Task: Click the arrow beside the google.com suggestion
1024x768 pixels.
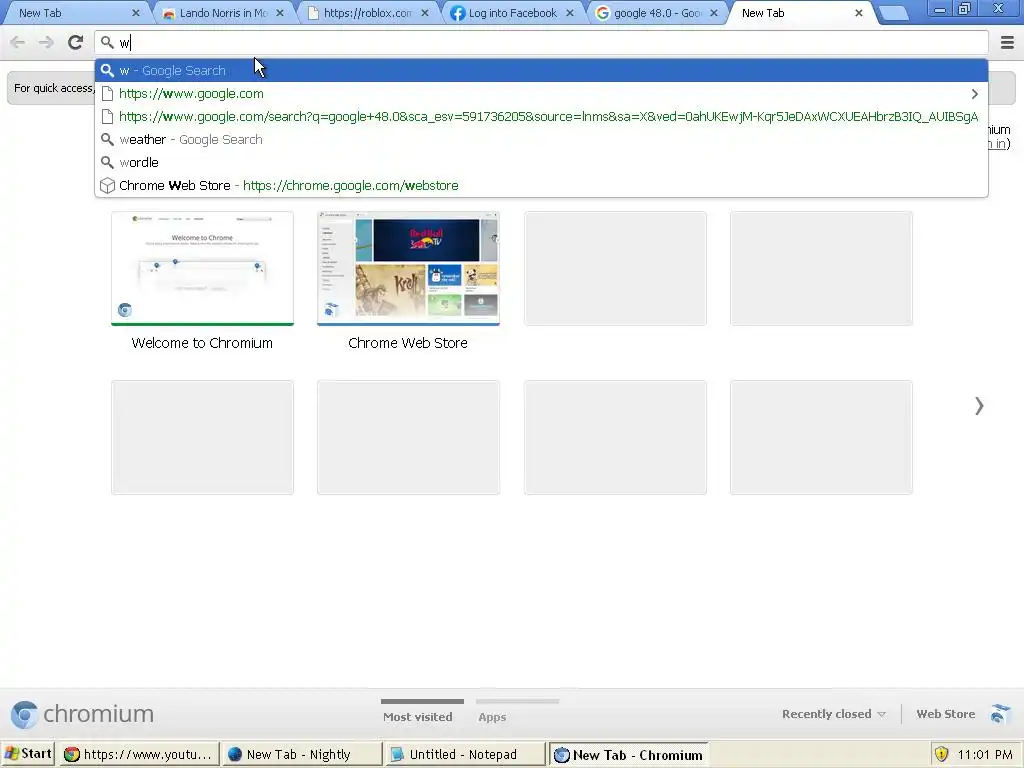Action: (x=974, y=94)
